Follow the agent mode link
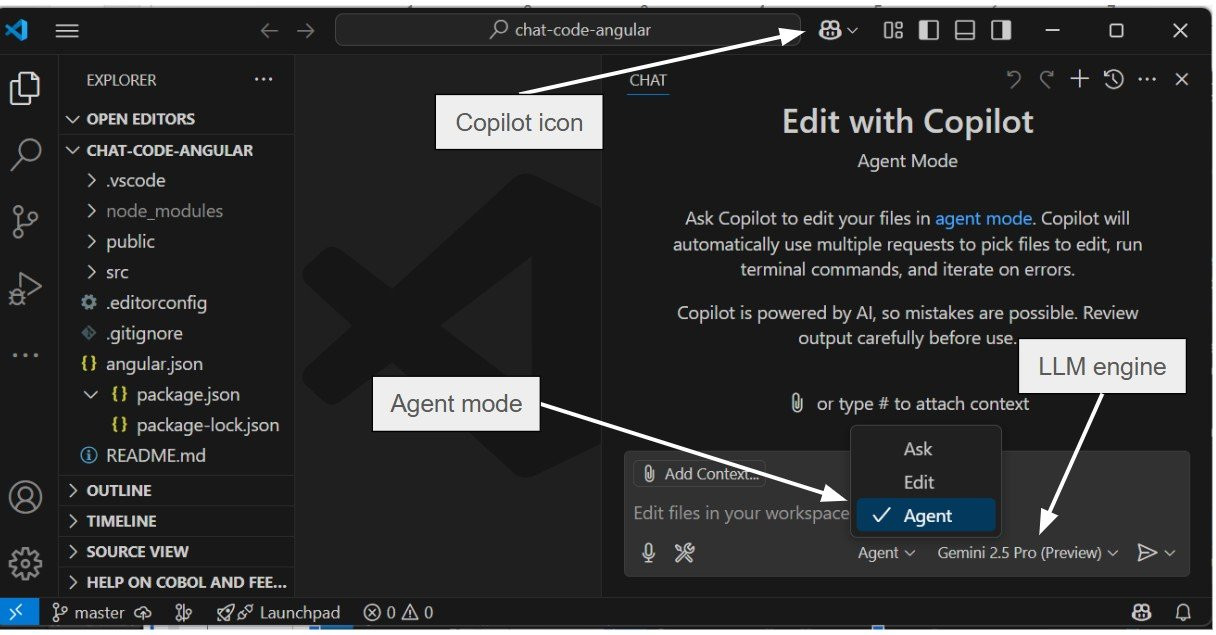Screen dimensions: 1216x635 pyautogui.click(x=984, y=218)
